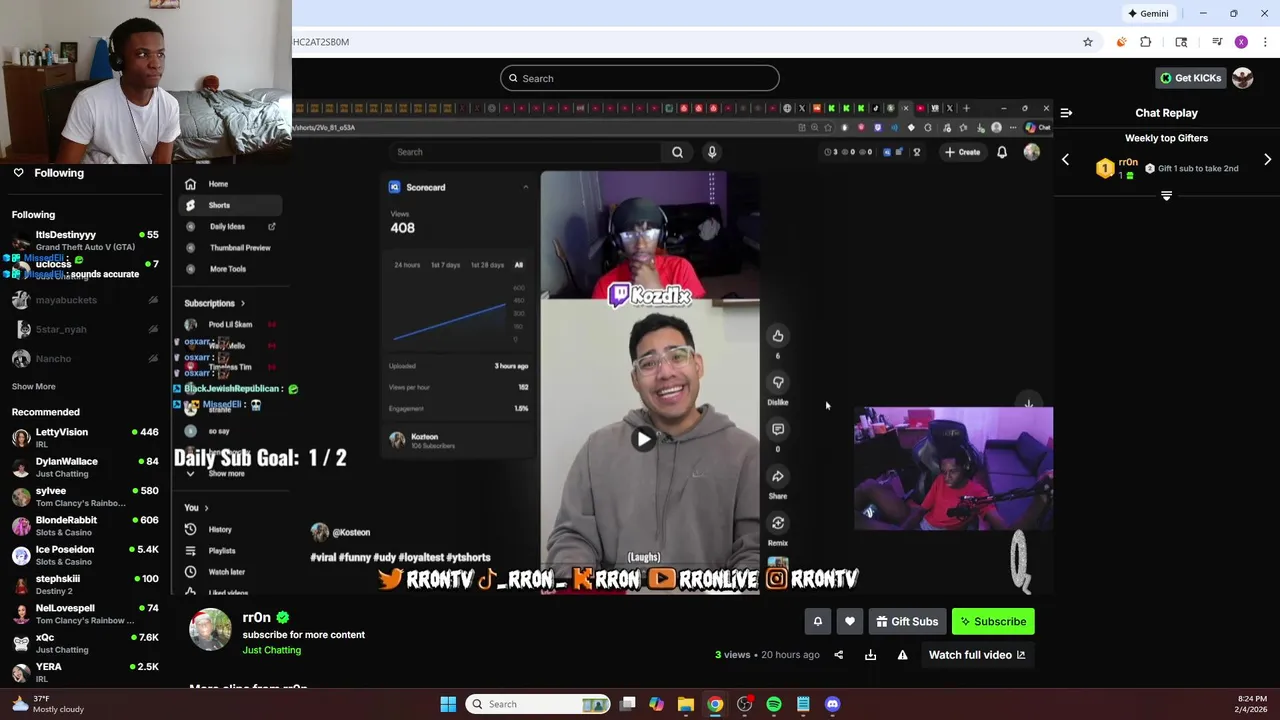Select More Tools in the video's sidebar
This screenshot has height=720, width=1280.
[x=230, y=269]
